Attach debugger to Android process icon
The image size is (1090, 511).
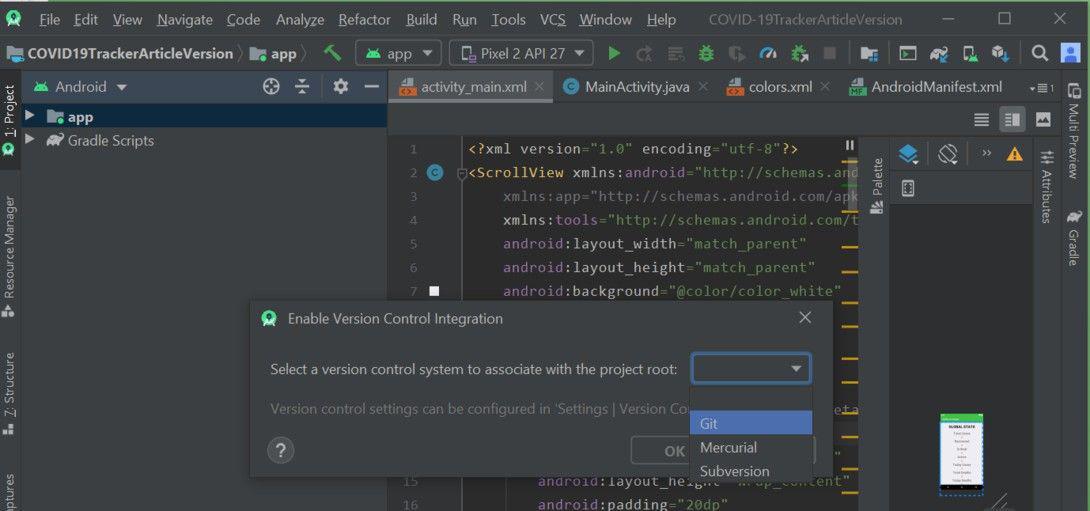[x=799, y=54]
